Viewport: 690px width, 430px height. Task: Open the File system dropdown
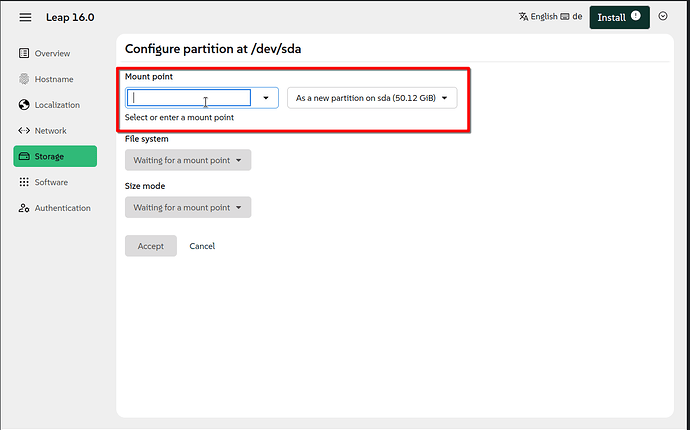(x=188, y=160)
